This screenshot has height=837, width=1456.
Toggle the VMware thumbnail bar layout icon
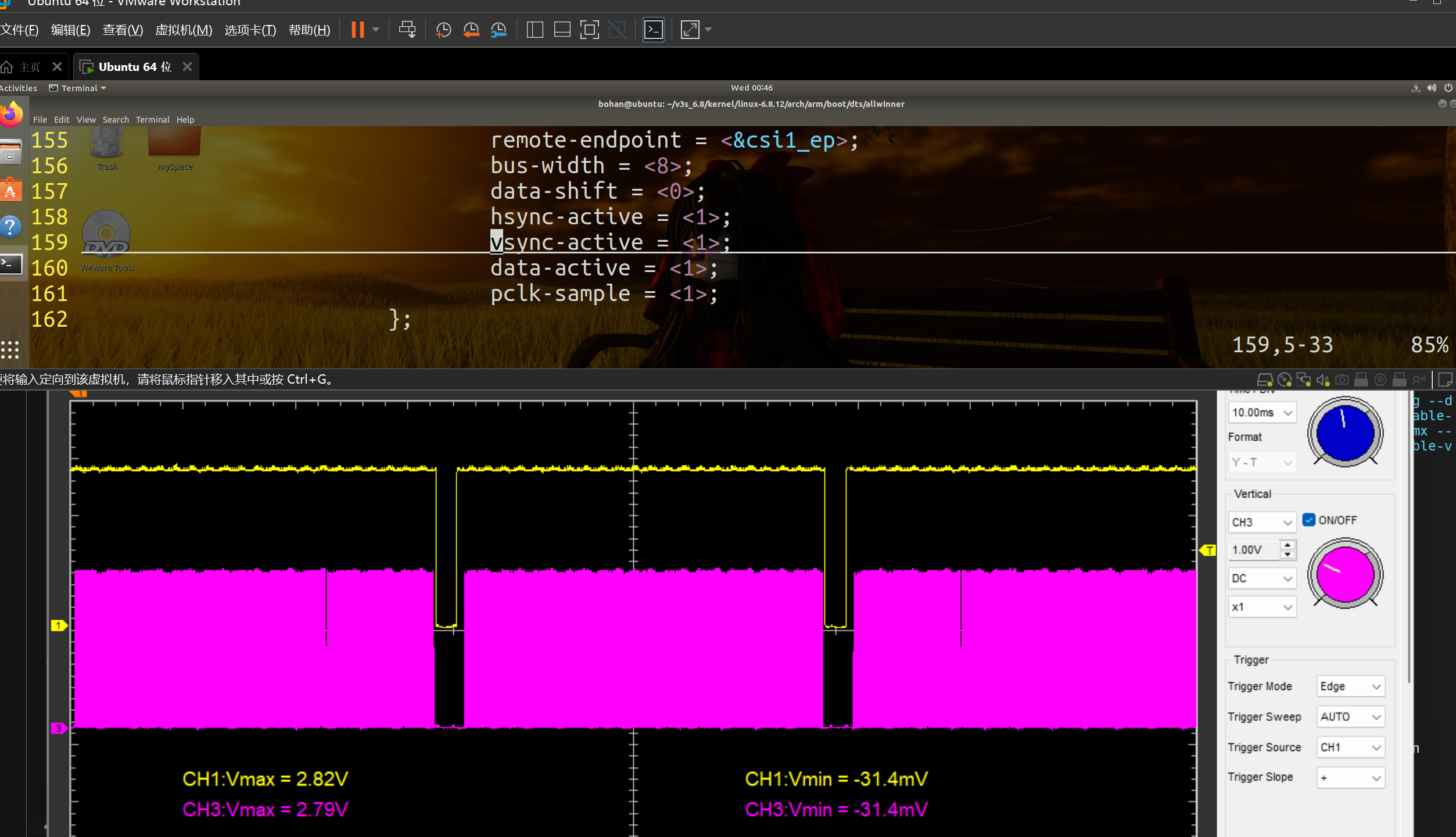(x=562, y=30)
